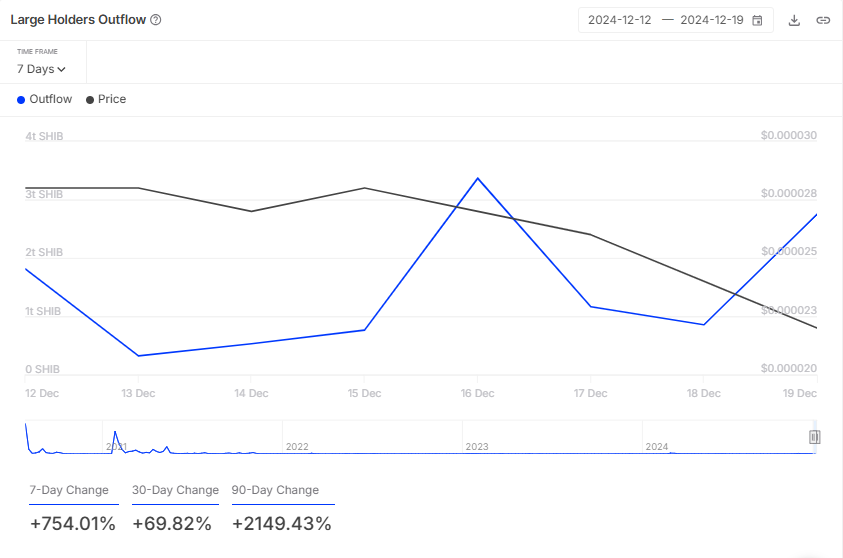Screen dimensions: 843x558
Task: Click 2023 on the mini timeline navigator
Action: [477, 446]
